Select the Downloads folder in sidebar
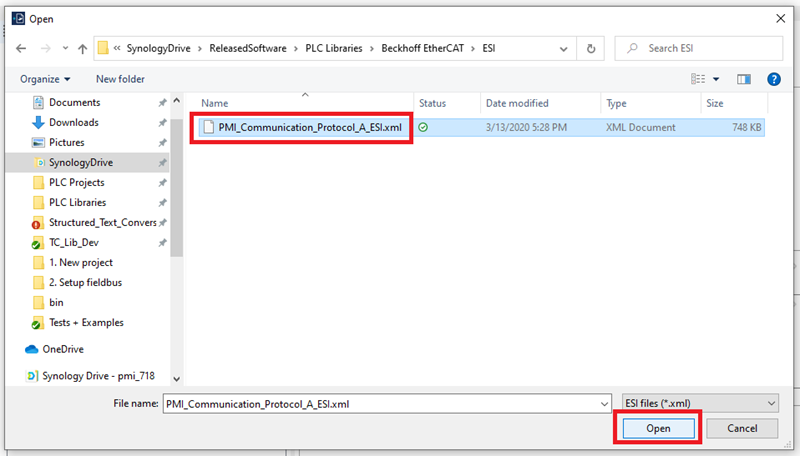This screenshot has height=456, width=800. click(x=73, y=122)
